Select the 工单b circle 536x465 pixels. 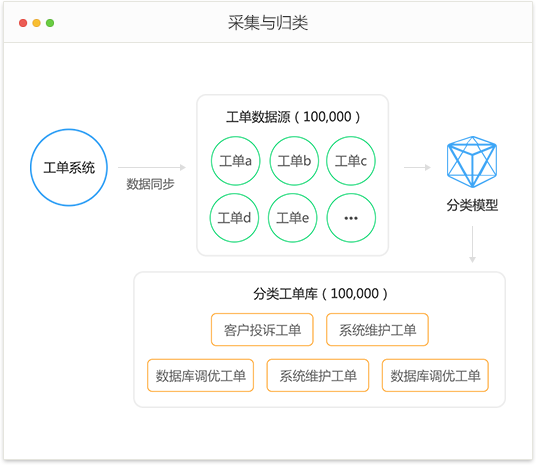[x=294, y=161]
